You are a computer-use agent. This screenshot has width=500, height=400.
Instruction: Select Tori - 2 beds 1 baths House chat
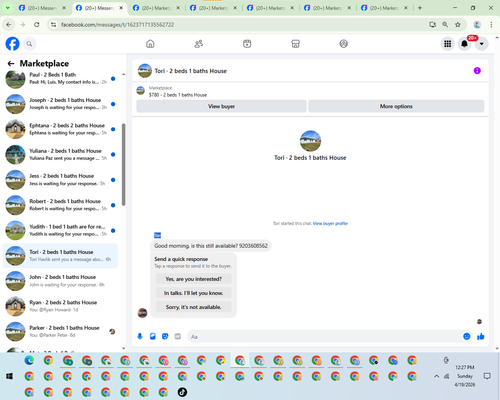(x=60, y=256)
